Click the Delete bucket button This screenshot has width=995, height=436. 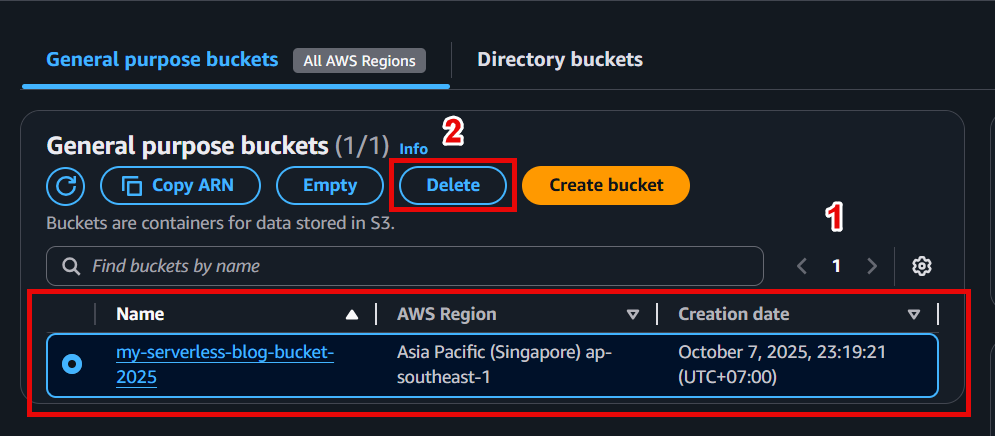point(453,185)
